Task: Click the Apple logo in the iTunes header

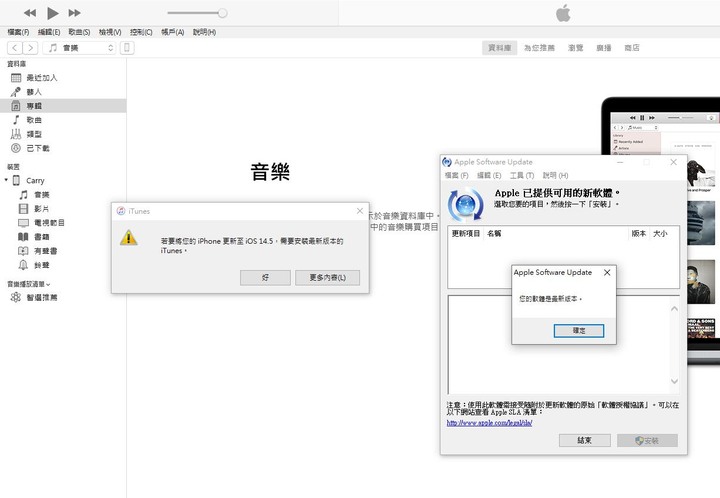Action: 563,13
